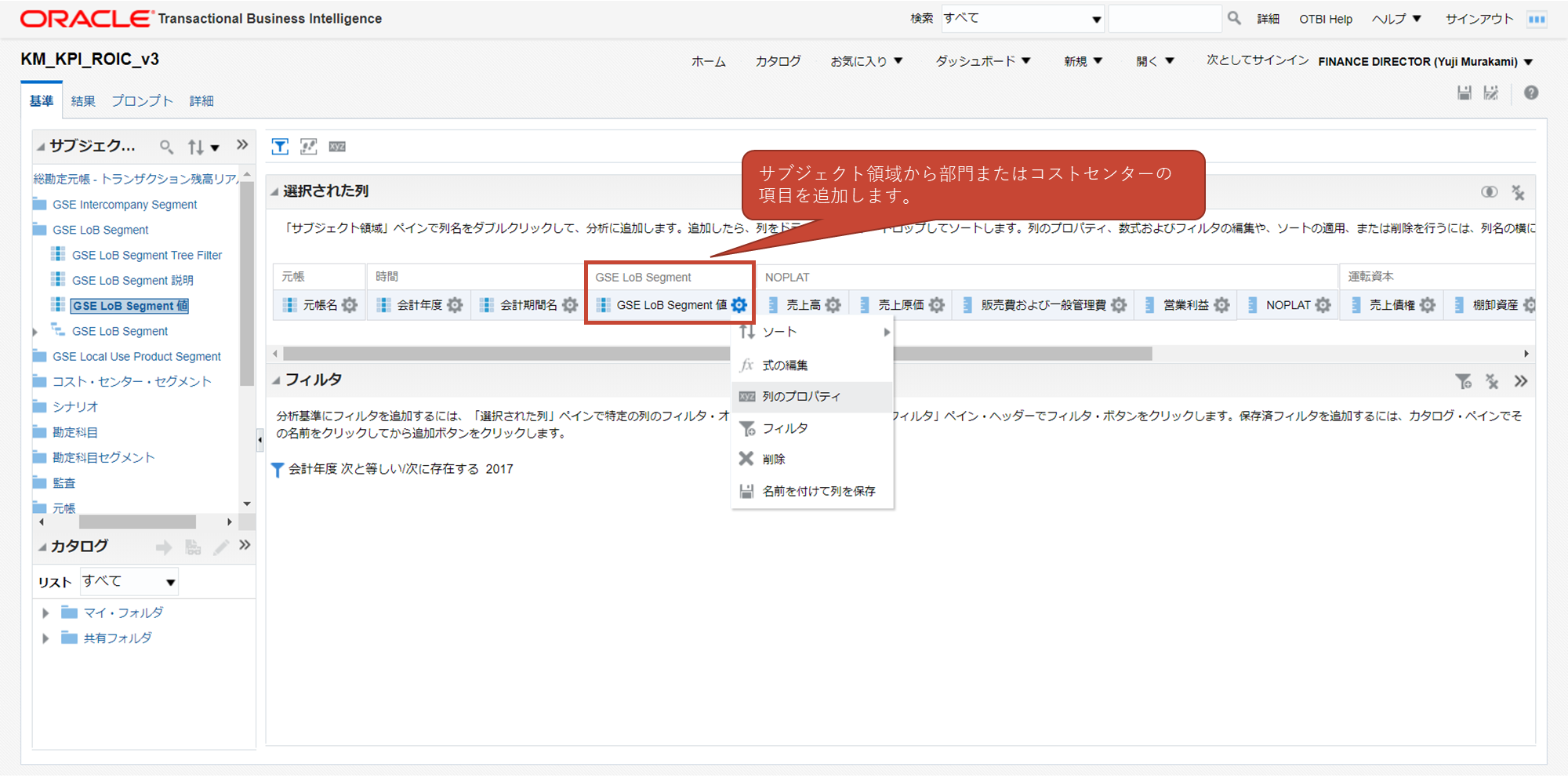This screenshot has height=778, width=1568.
Task: Click the selected columns horizontal scrollbar
Action: [x=717, y=354]
